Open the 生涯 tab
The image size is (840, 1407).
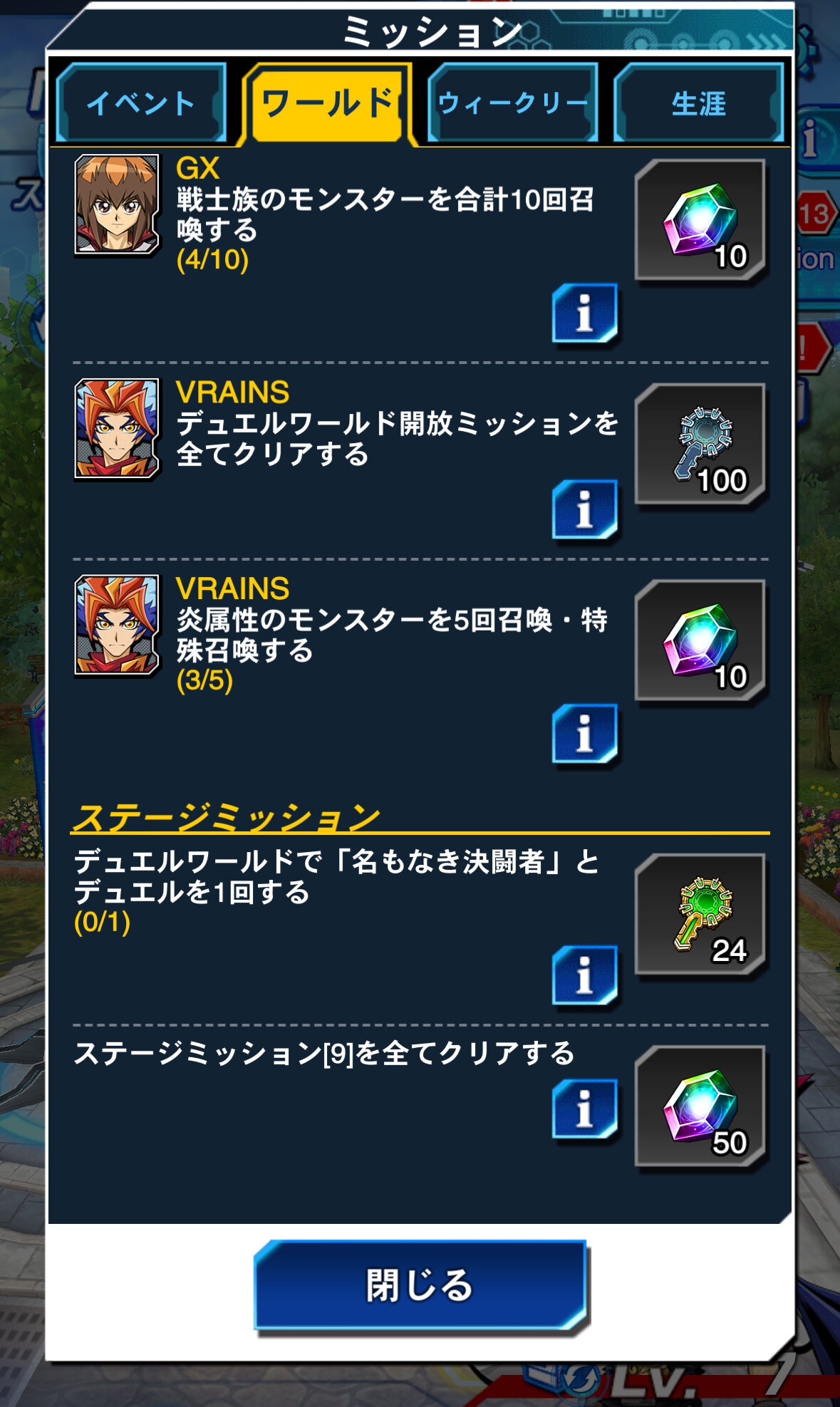tap(698, 103)
